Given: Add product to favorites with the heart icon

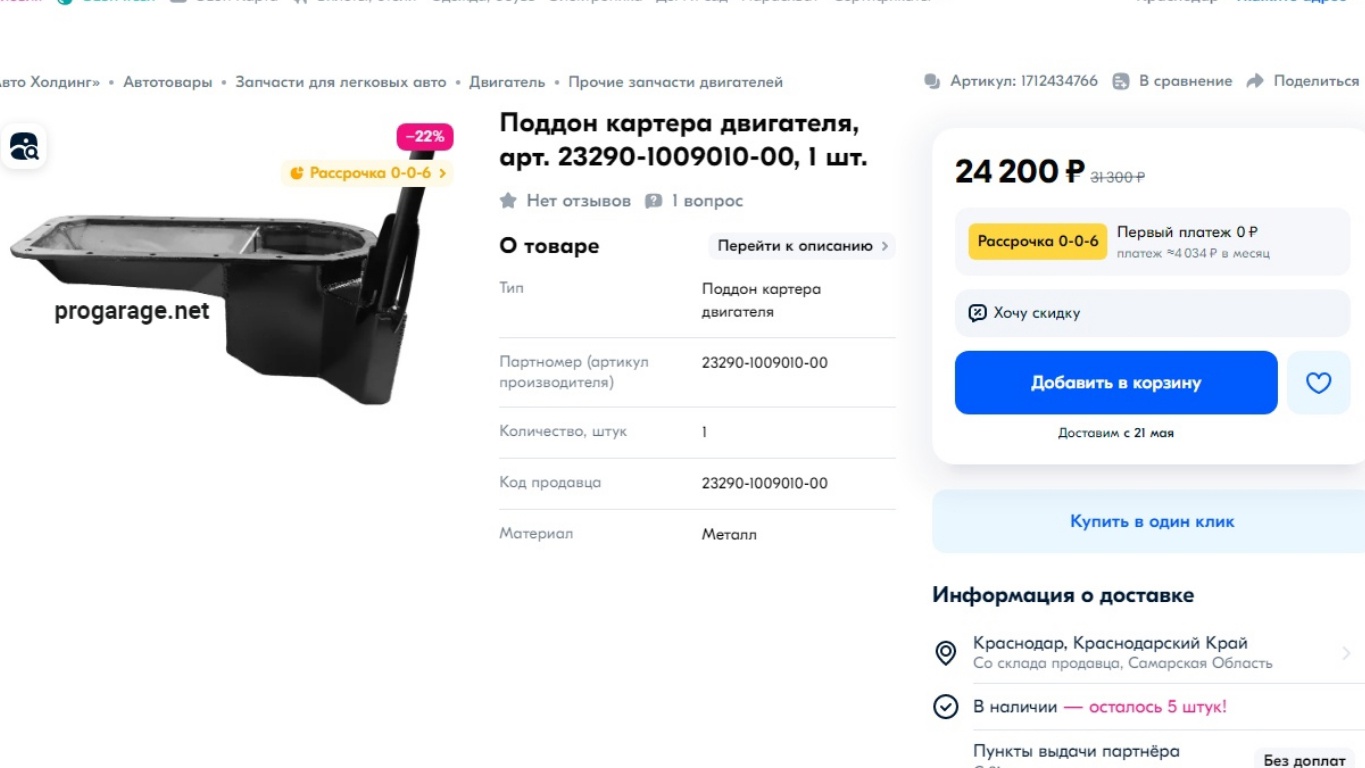Looking at the screenshot, I should pyautogui.click(x=1318, y=382).
